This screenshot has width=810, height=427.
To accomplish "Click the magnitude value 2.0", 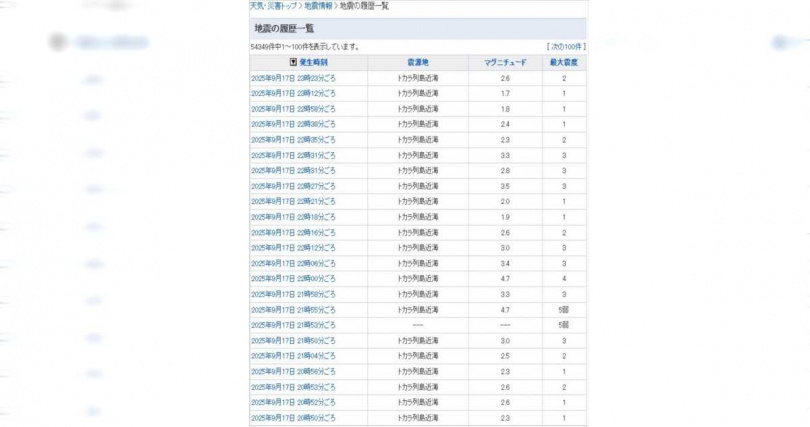I will (x=505, y=201).
